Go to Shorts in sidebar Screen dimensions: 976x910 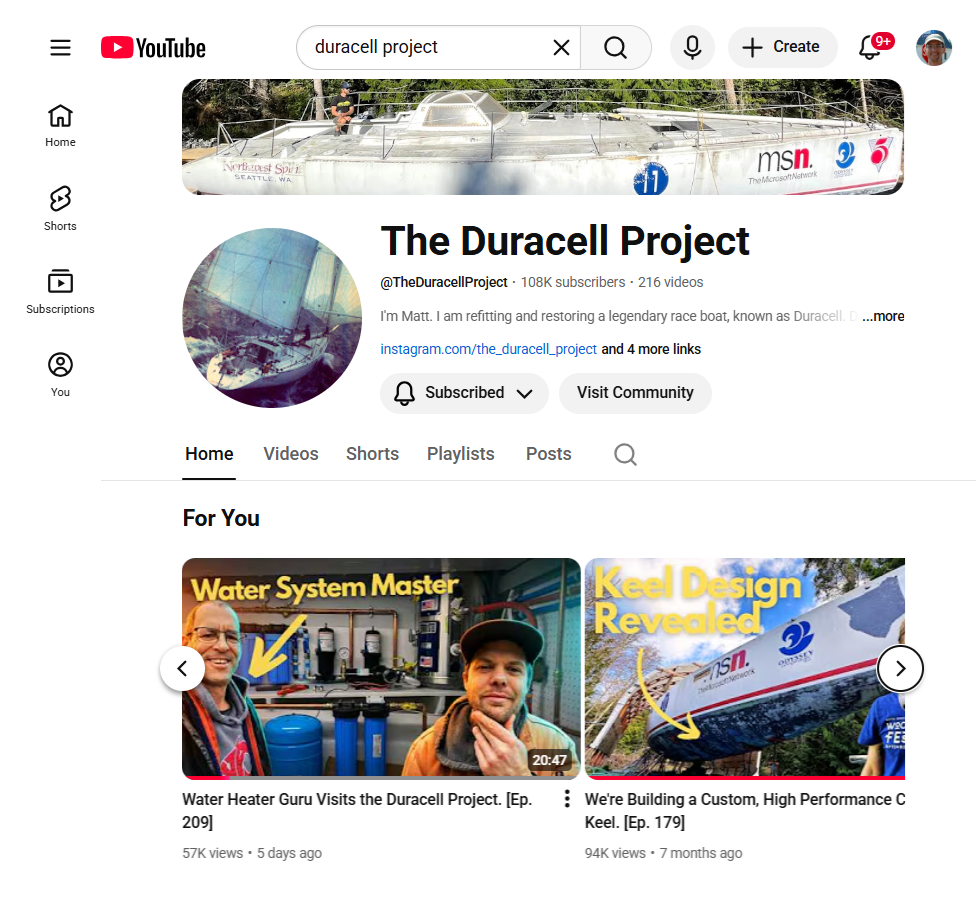pos(60,207)
